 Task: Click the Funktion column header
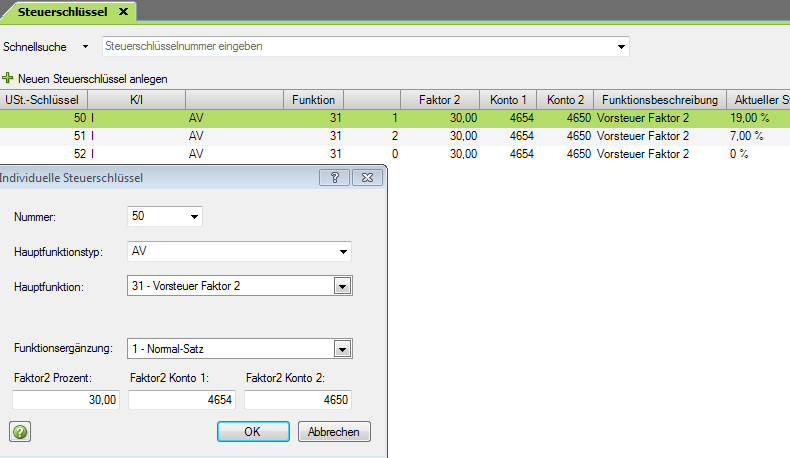[x=313, y=100]
